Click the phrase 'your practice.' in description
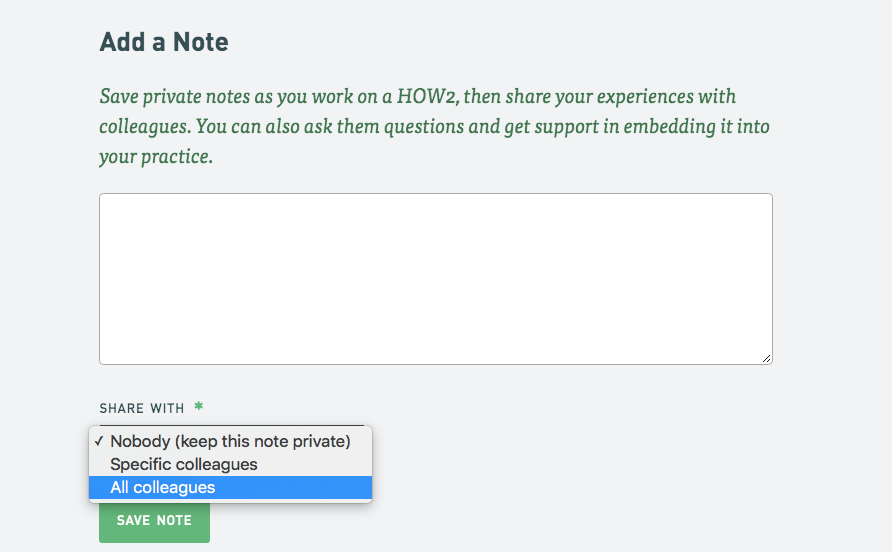This screenshot has width=892, height=552. pos(156,157)
